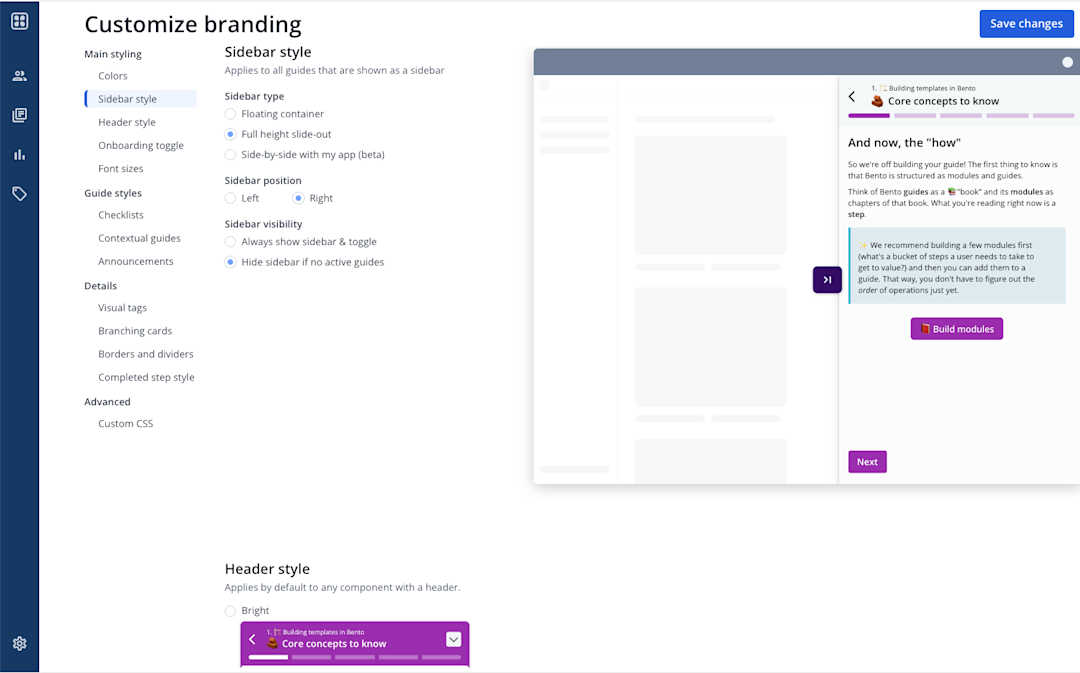Open Branching cards section
1080x673 pixels.
[x=135, y=331]
